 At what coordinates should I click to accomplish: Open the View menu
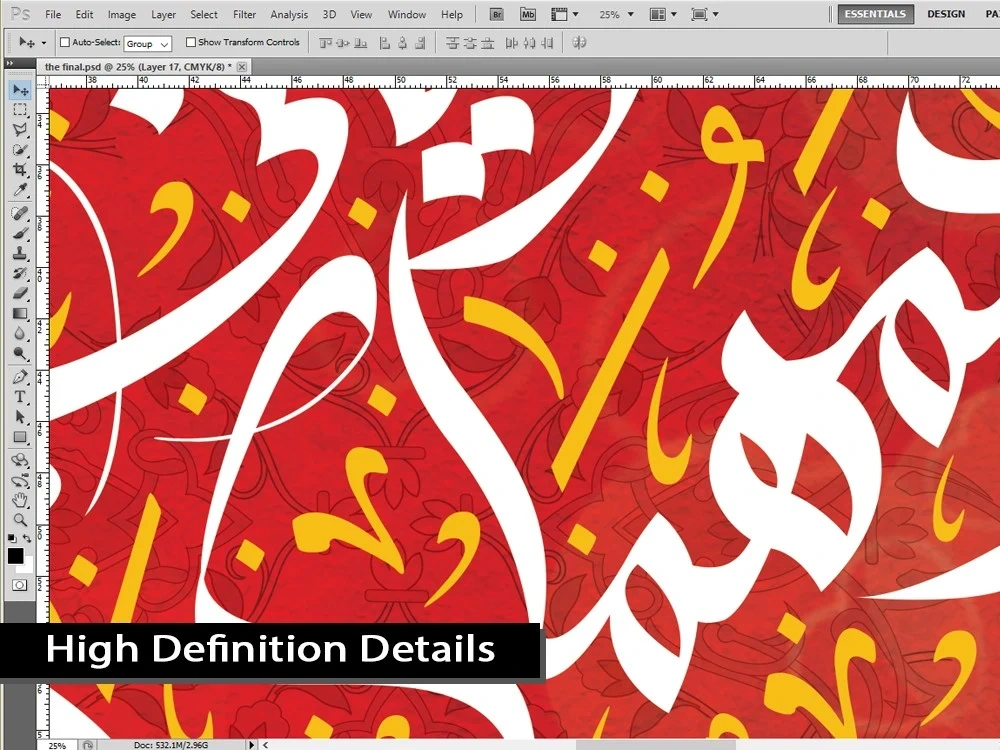(x=361, y=14)
